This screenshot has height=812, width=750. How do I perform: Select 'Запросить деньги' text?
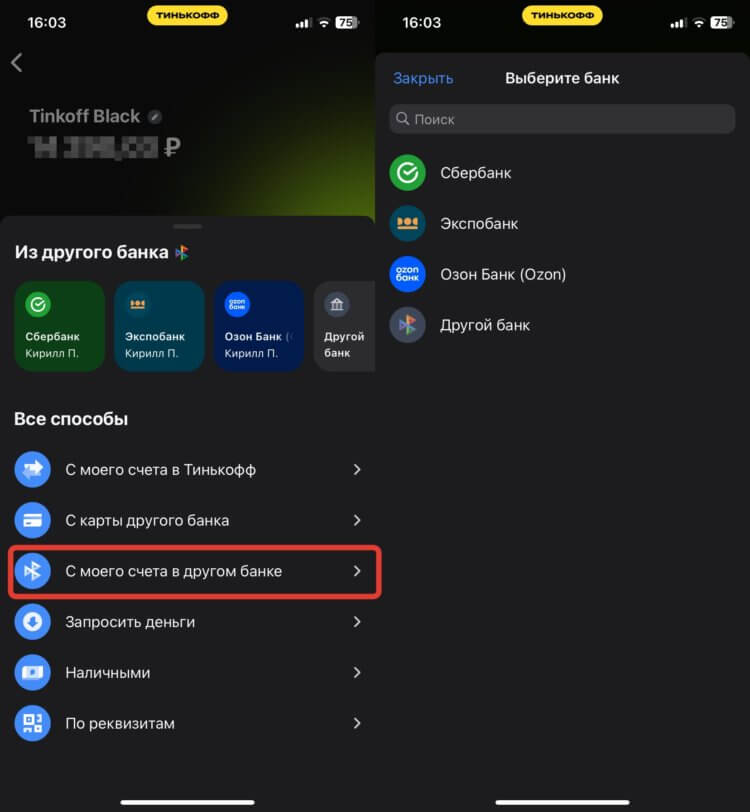[x=130, y=622]
